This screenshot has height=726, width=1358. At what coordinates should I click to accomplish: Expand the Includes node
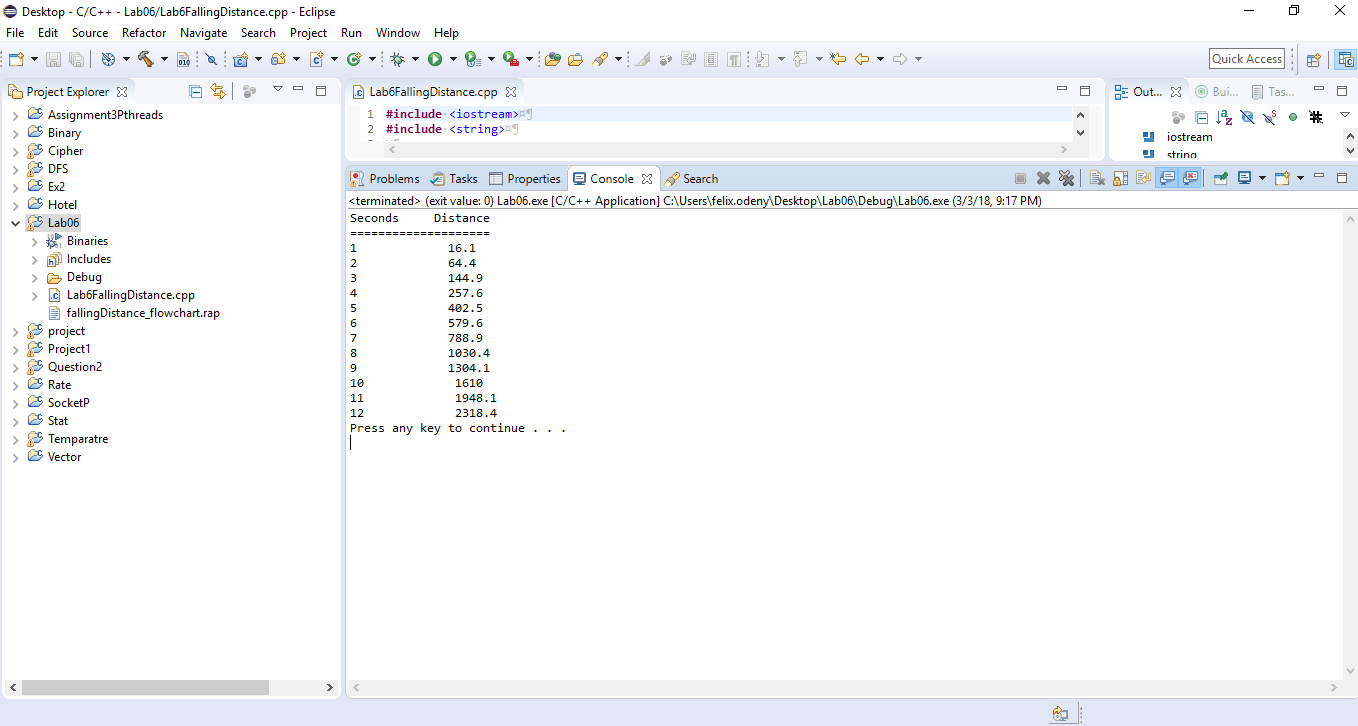[x=35, y=259]
